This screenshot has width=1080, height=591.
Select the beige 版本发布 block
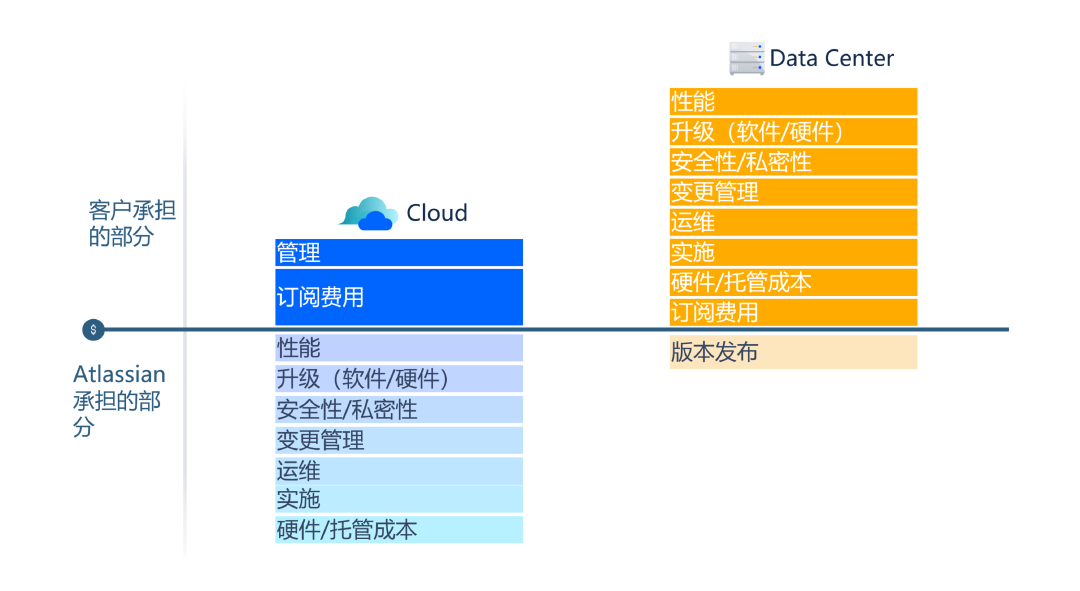(x=793, y=352)
